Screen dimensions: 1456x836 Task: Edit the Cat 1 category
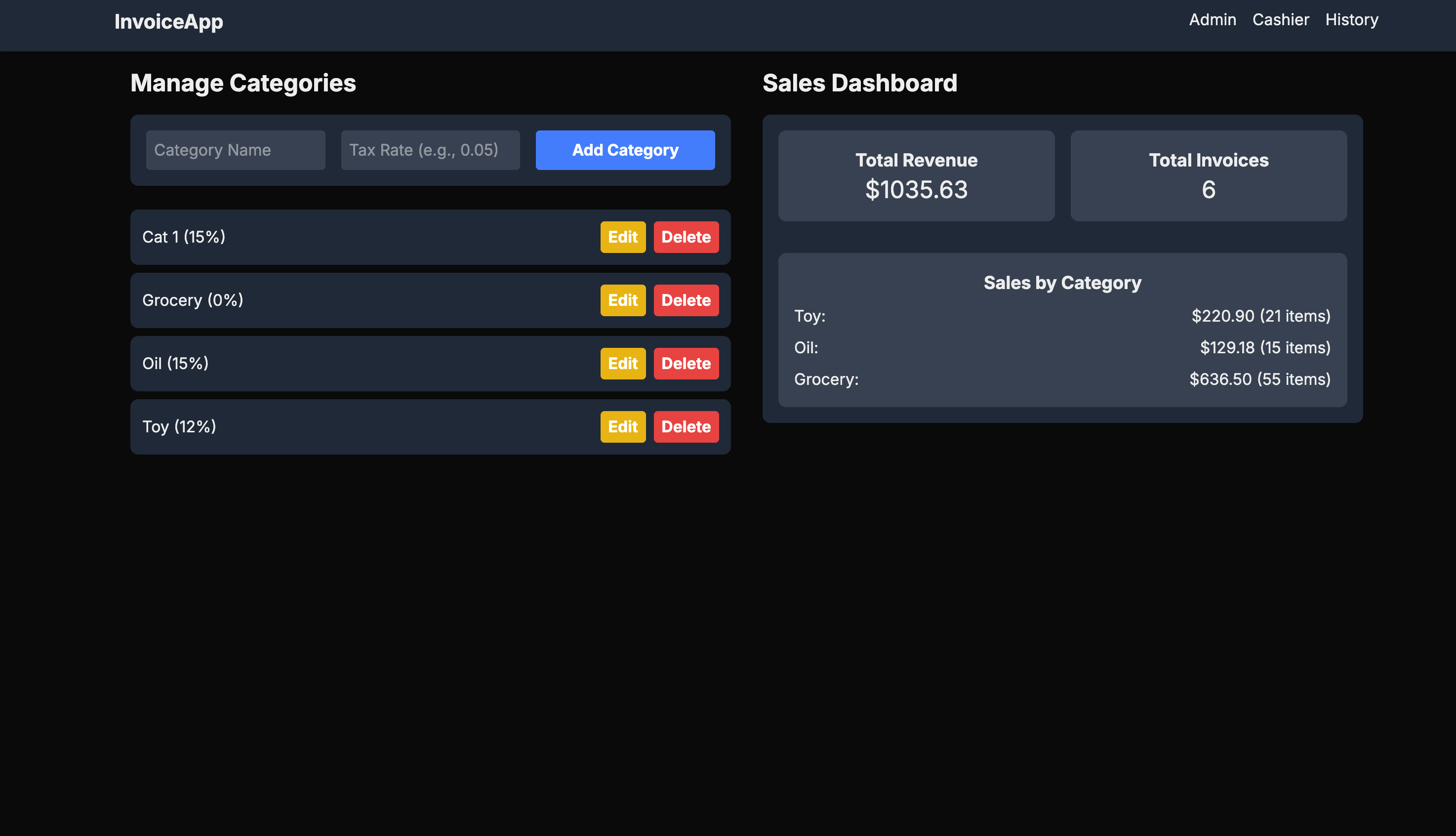pyautogui.click(x=623, y=237)
